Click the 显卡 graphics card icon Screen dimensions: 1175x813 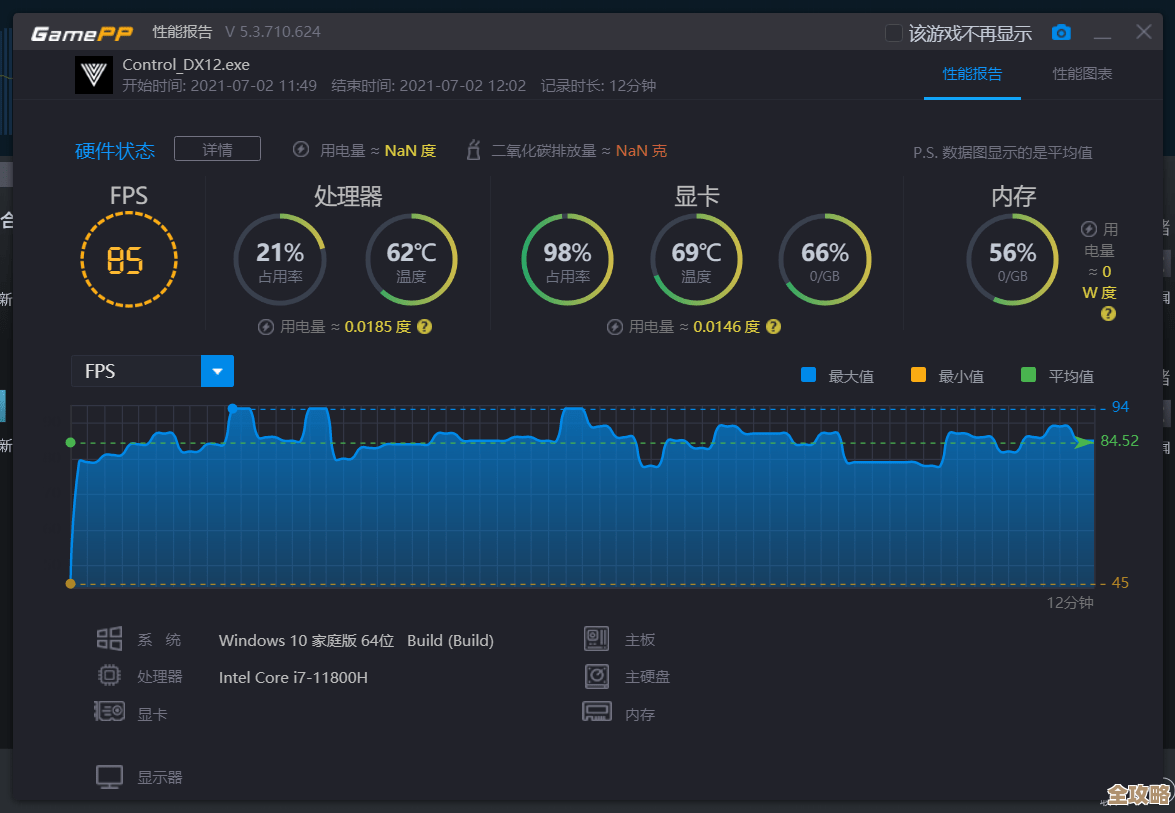(x=109, y=713)
